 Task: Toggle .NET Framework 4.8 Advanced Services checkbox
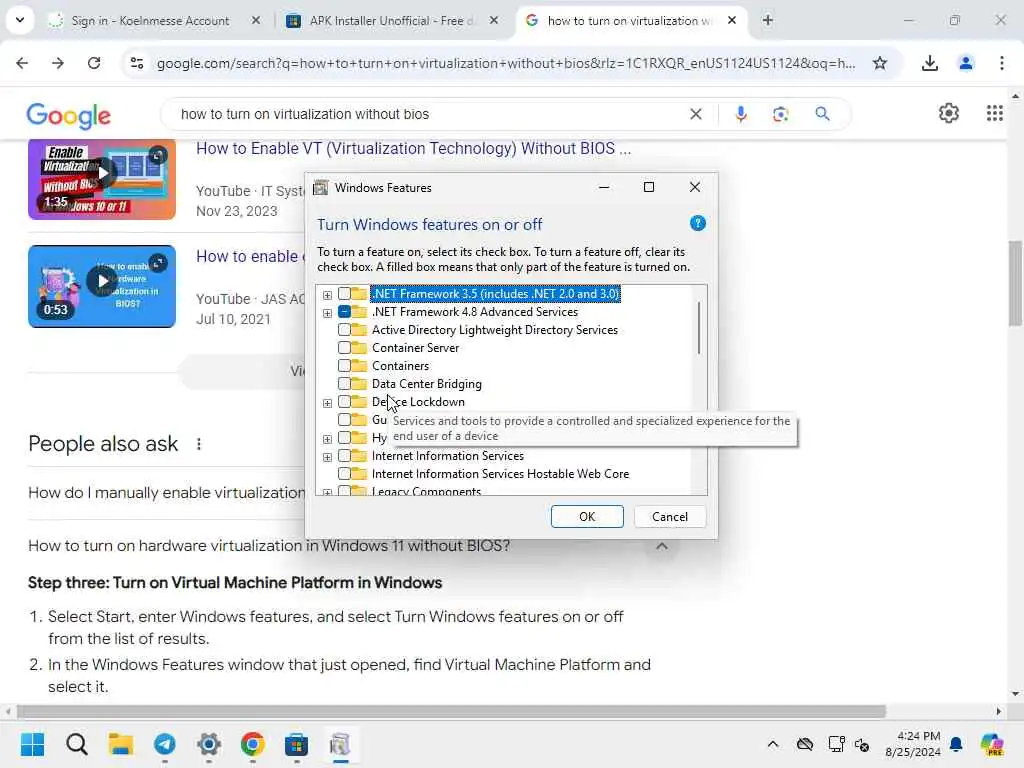[344, 312]
